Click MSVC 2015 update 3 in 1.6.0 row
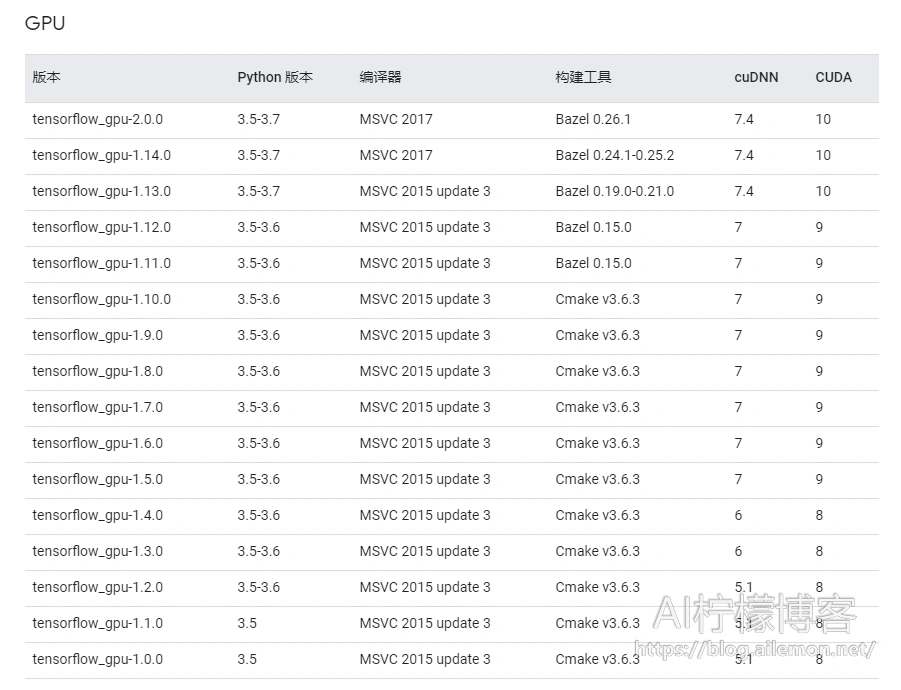The width and height of the screenshot is (901, 690). pyautogui.click(x=425, y=444)
